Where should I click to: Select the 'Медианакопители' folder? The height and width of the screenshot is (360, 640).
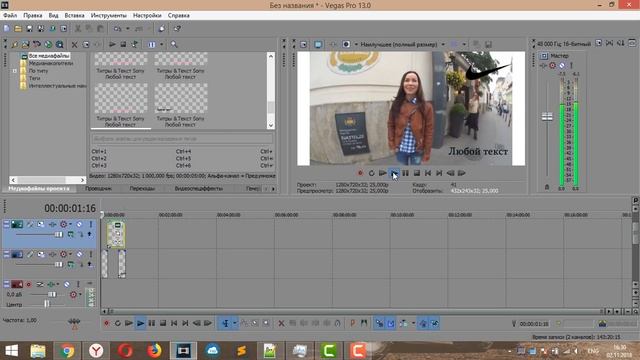click(51, 63)
